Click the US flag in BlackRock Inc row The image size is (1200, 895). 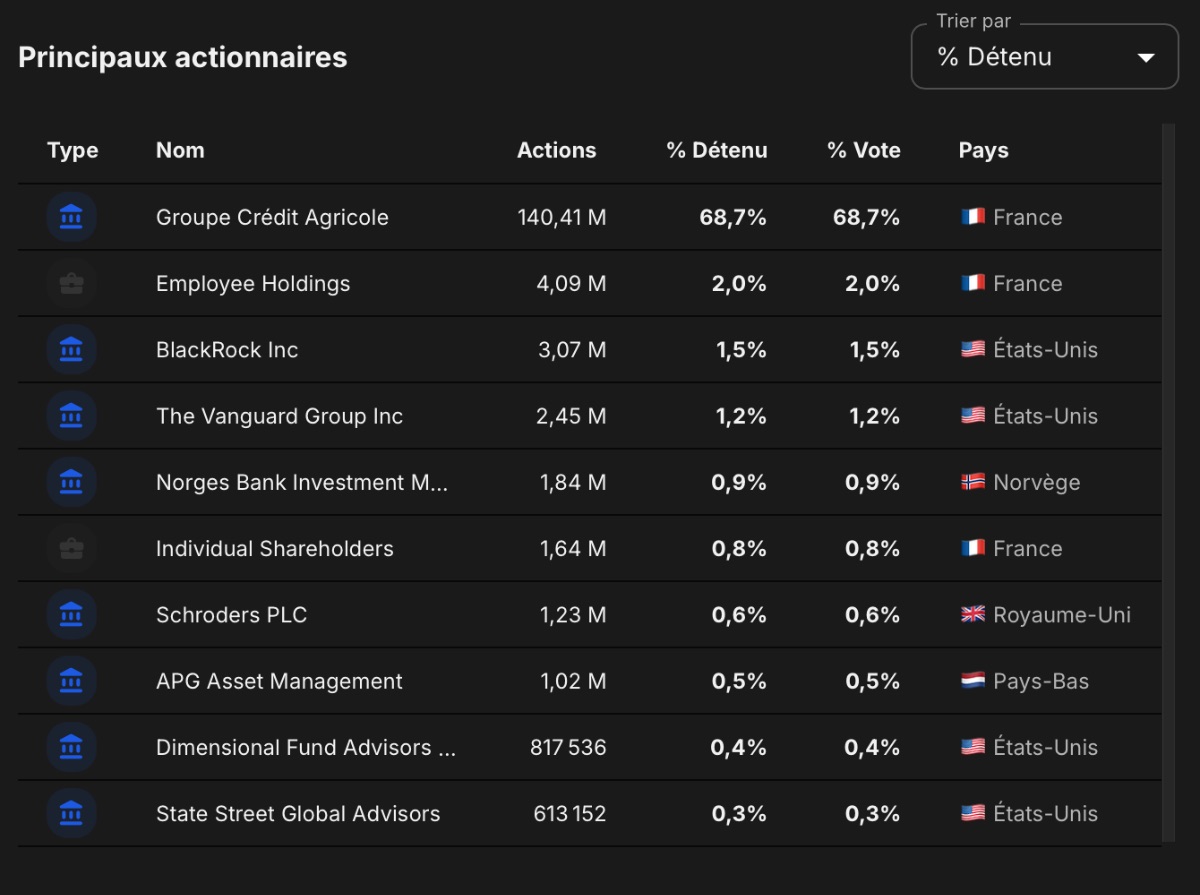[x=973, y=350]
